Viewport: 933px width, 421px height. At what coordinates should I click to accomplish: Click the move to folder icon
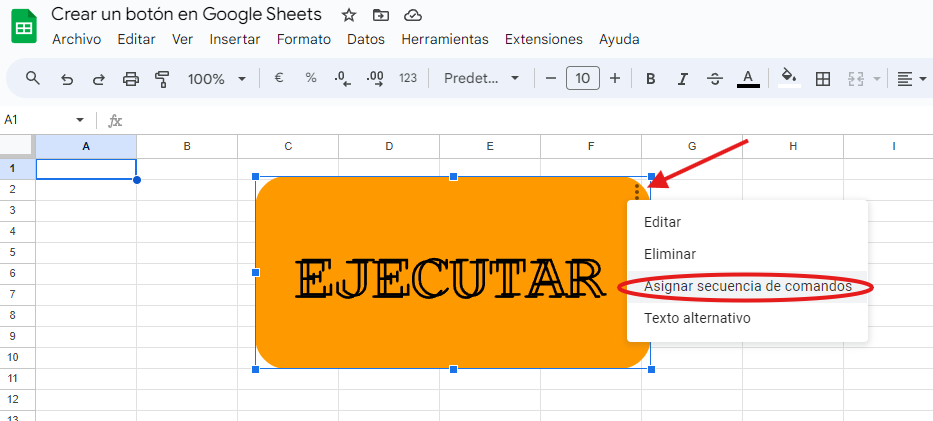click(380, 15)
